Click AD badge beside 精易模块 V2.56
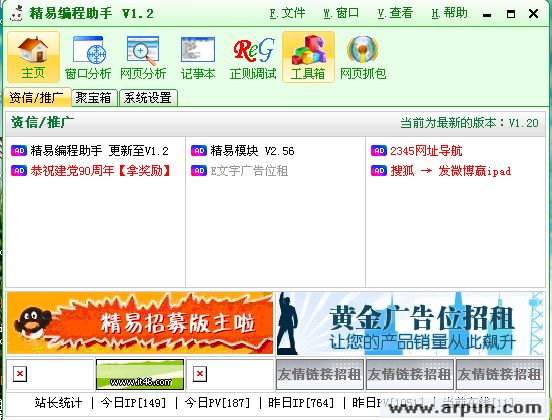 point(199,151)
